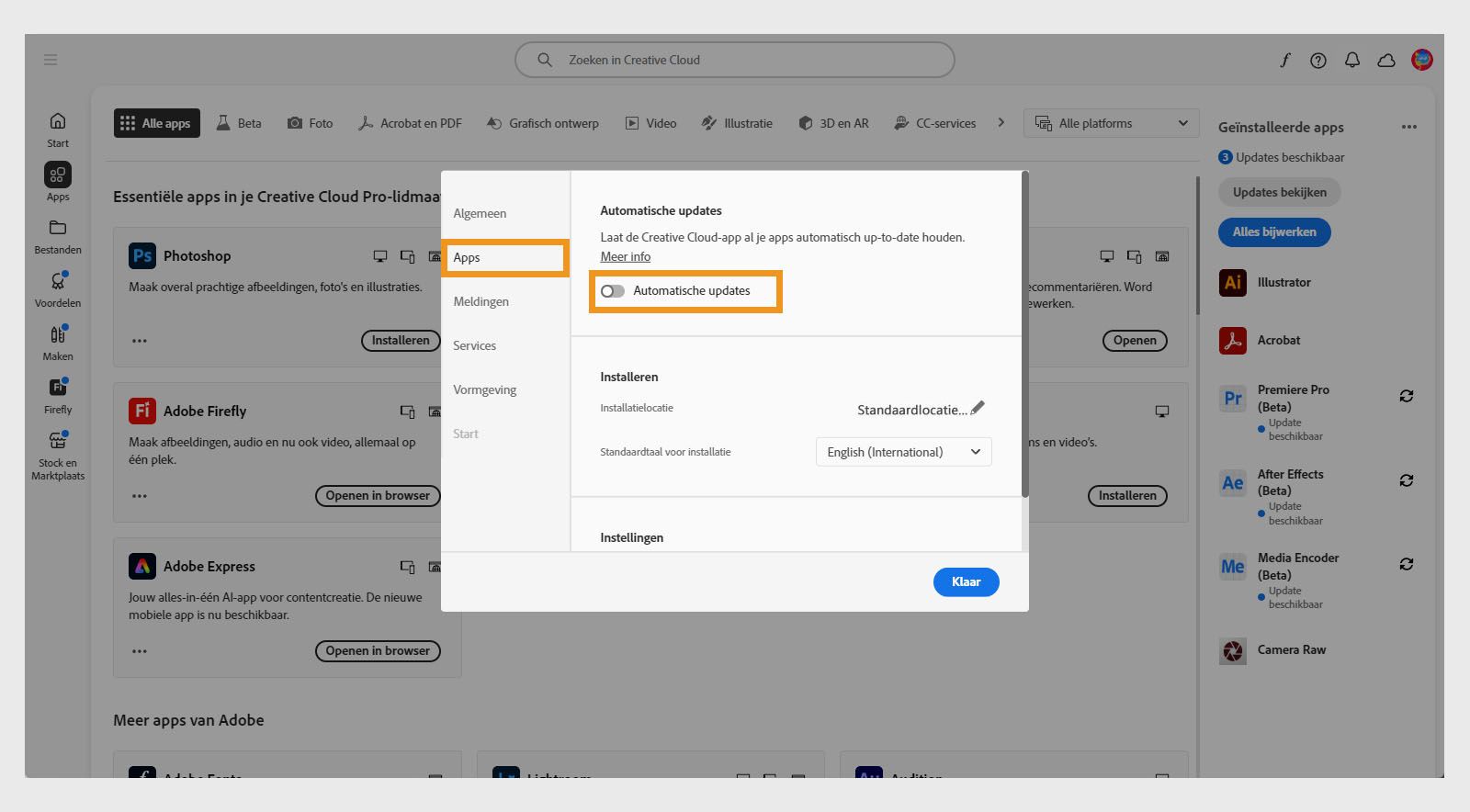Select Apps preferences tab in dialog

(505, 257)
